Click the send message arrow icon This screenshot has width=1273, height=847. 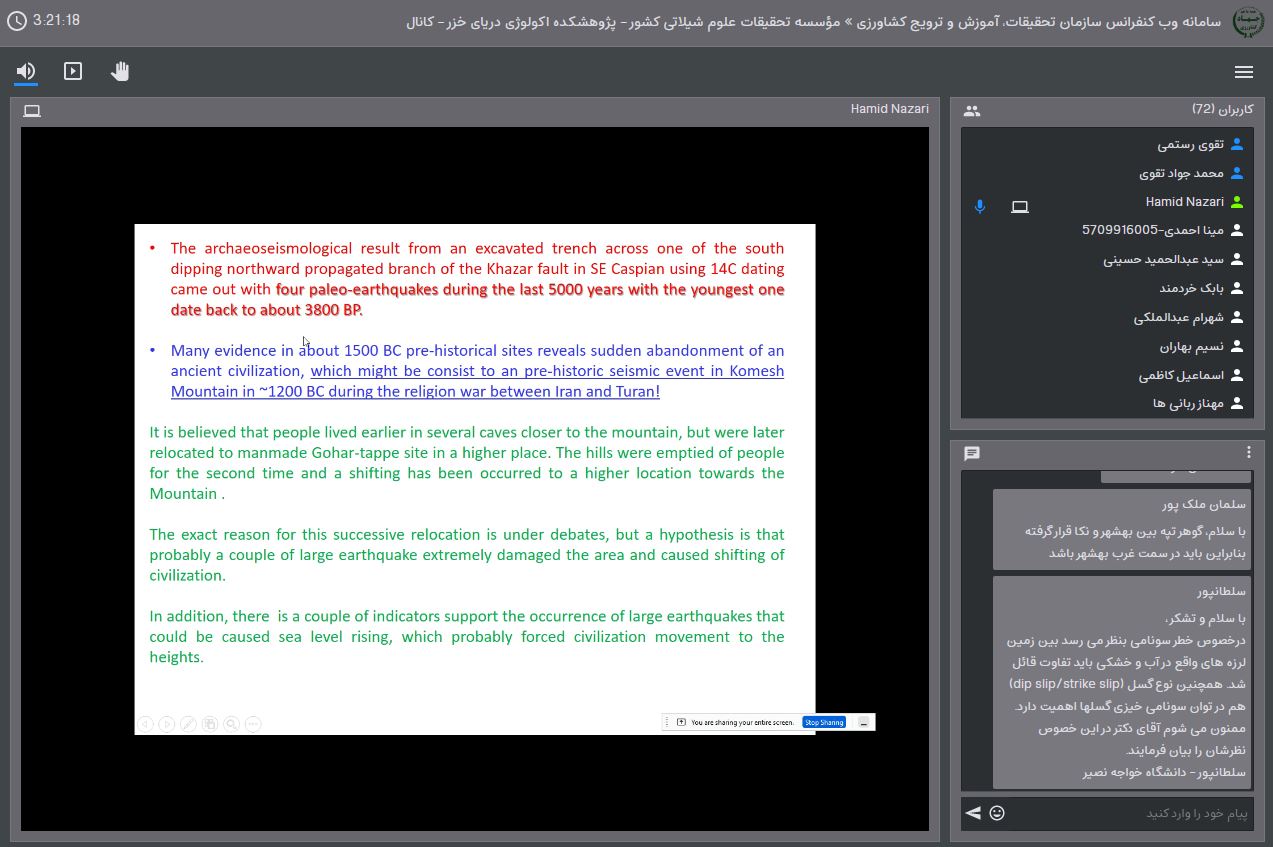[x=973, y=813]
